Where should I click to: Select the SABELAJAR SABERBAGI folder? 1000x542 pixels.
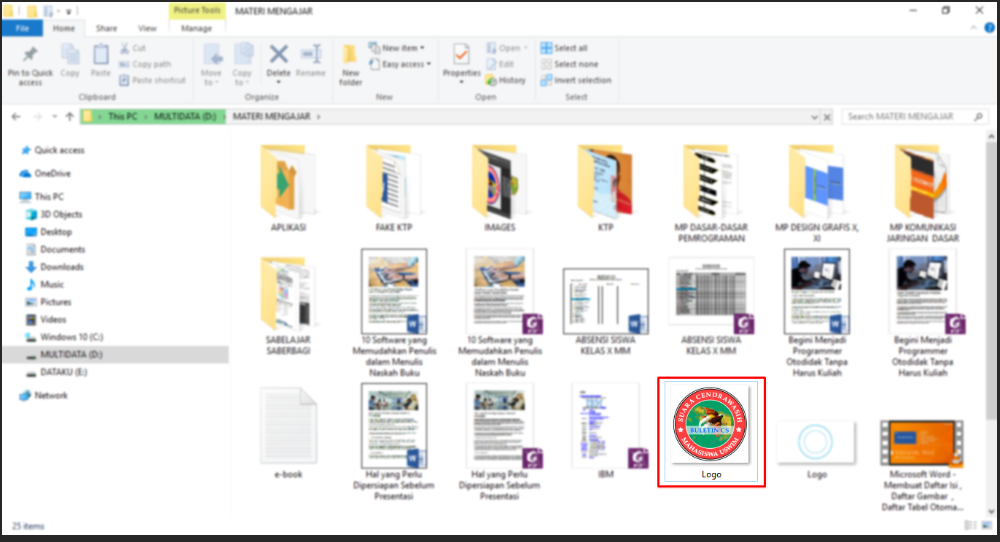288,306
